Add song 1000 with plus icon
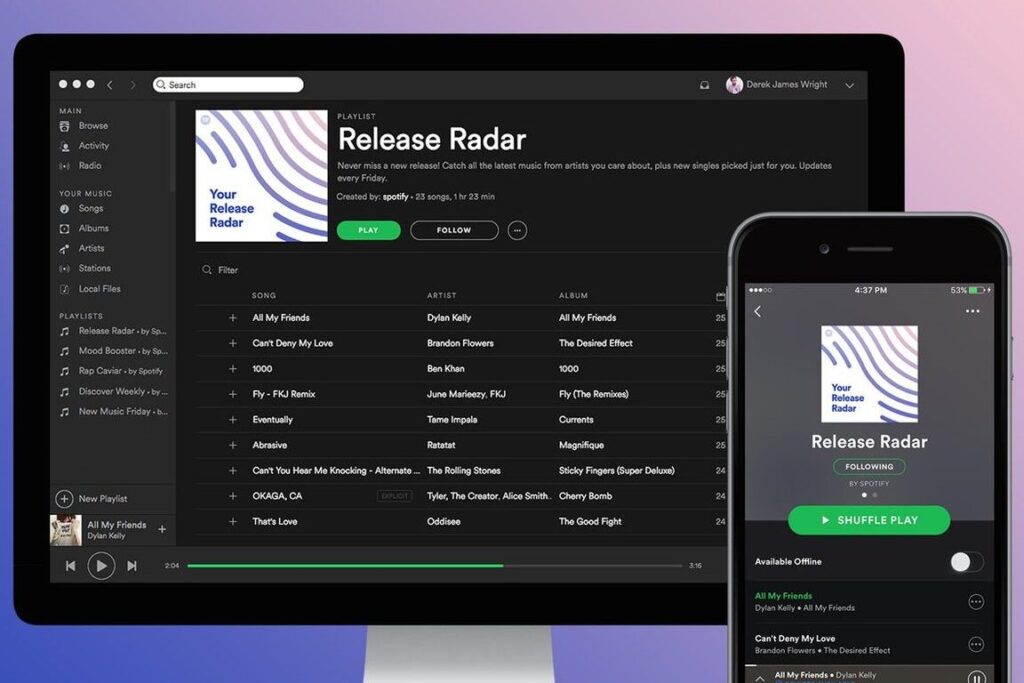1024x683 pixels. point(232,369)
